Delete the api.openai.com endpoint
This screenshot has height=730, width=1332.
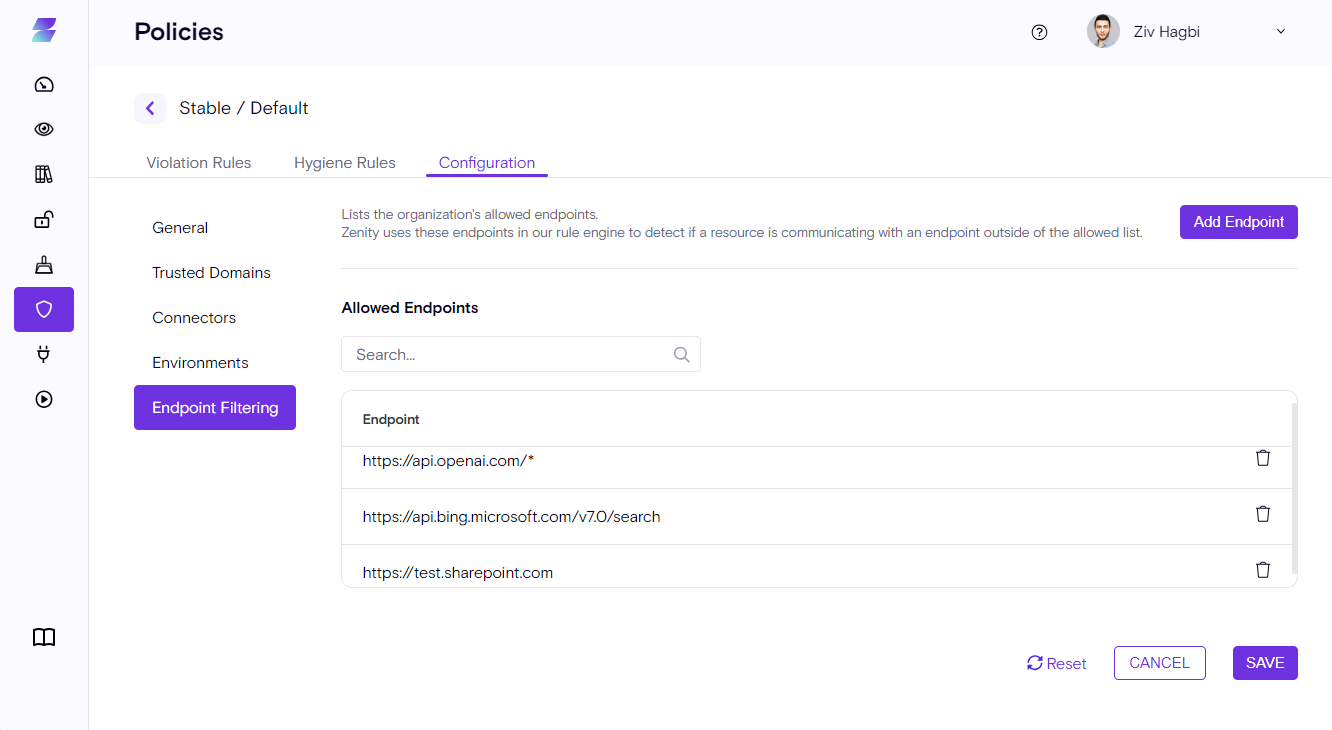coord(1263,458)
